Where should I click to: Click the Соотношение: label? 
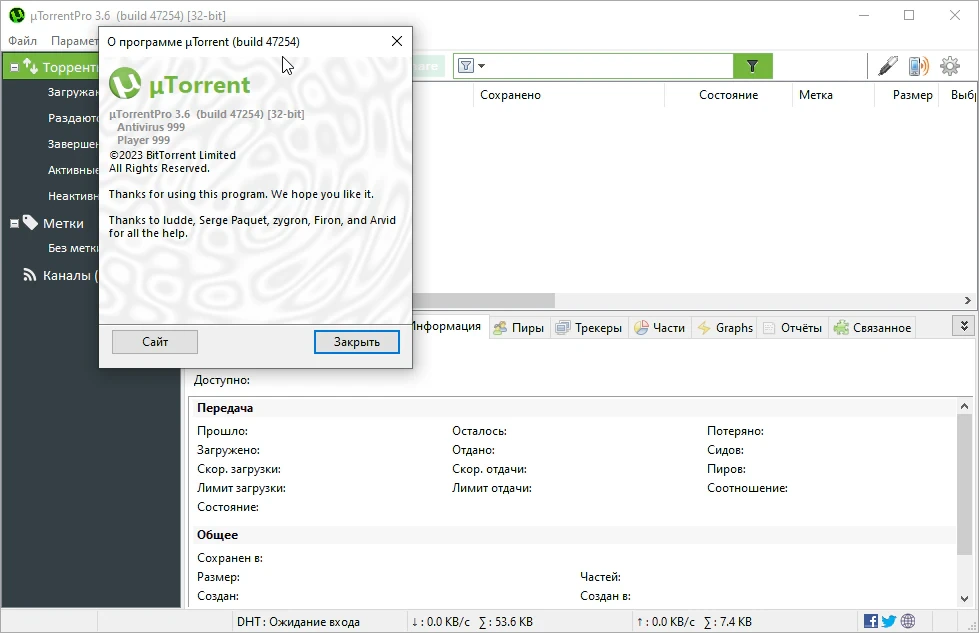pos(747,488)
